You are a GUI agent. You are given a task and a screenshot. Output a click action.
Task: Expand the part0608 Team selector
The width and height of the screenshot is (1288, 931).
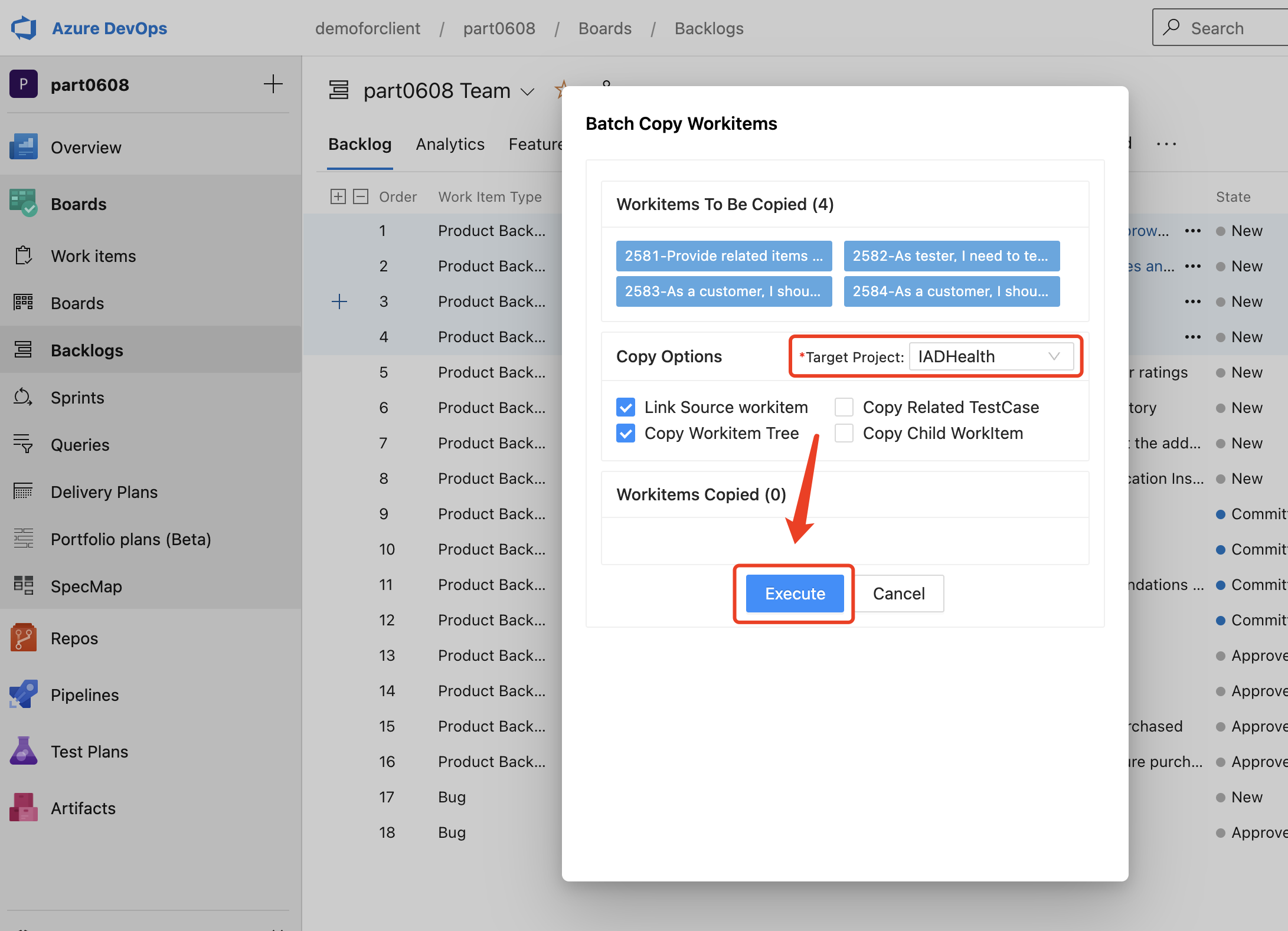pos(527,91)
